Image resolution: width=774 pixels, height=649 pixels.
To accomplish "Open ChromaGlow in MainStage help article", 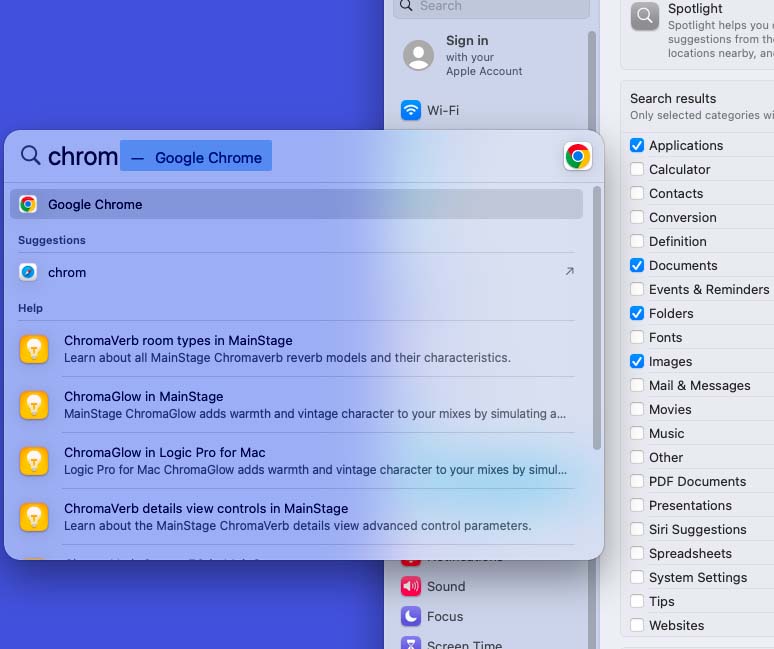I will click(296, 405).
